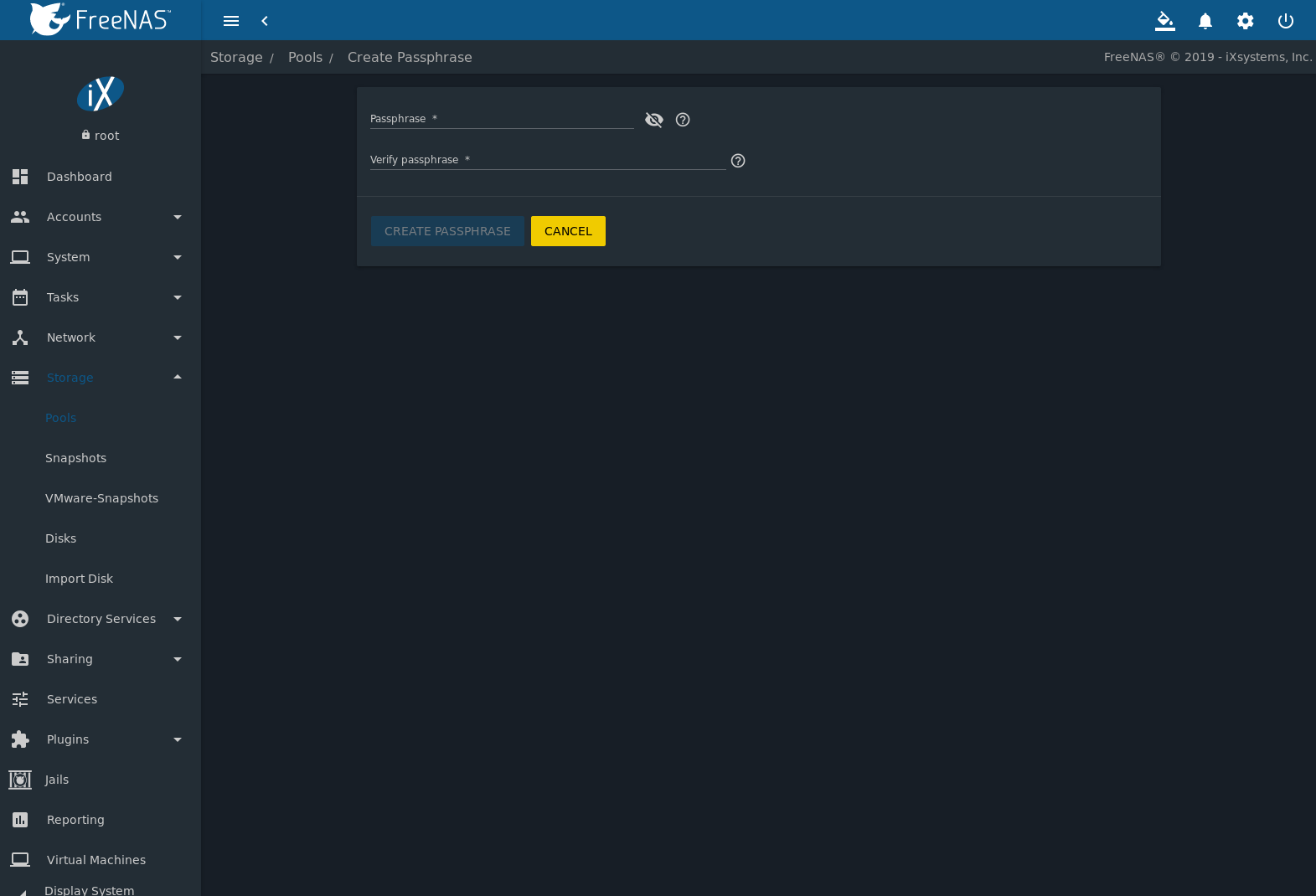Click the Directory Services icon
The width and height of the screenshot is (1316, 896).
pyautogui.click(x=20, y=619)
